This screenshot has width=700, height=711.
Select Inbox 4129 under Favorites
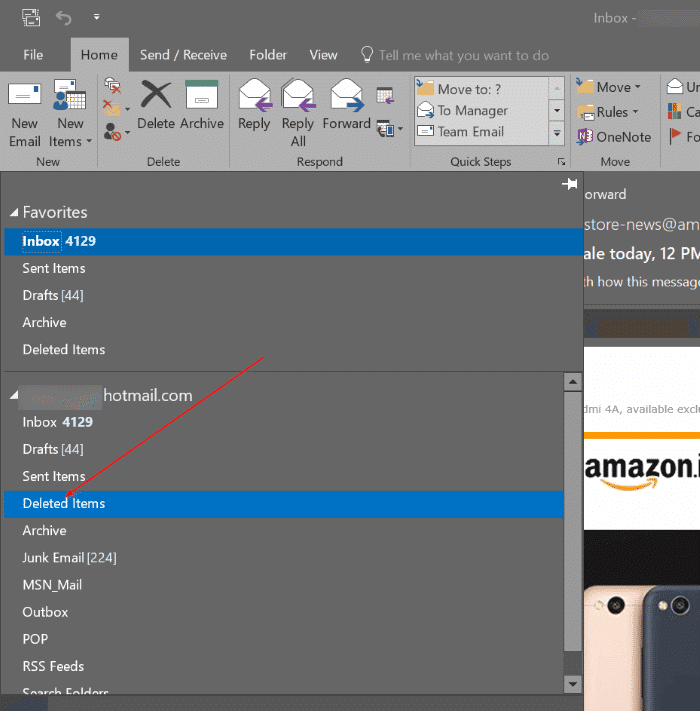(x=293, y=241)
